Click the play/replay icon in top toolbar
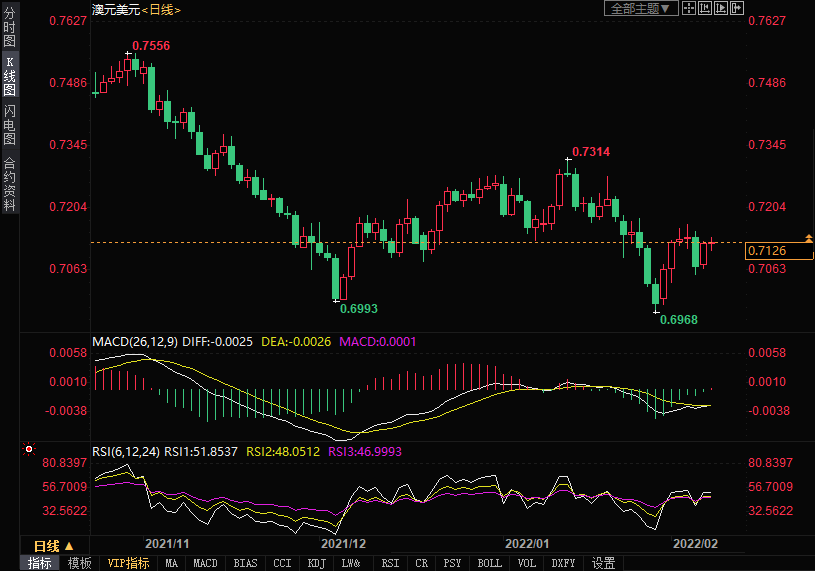This screenshot has width=815, height=571. point(722,8)
